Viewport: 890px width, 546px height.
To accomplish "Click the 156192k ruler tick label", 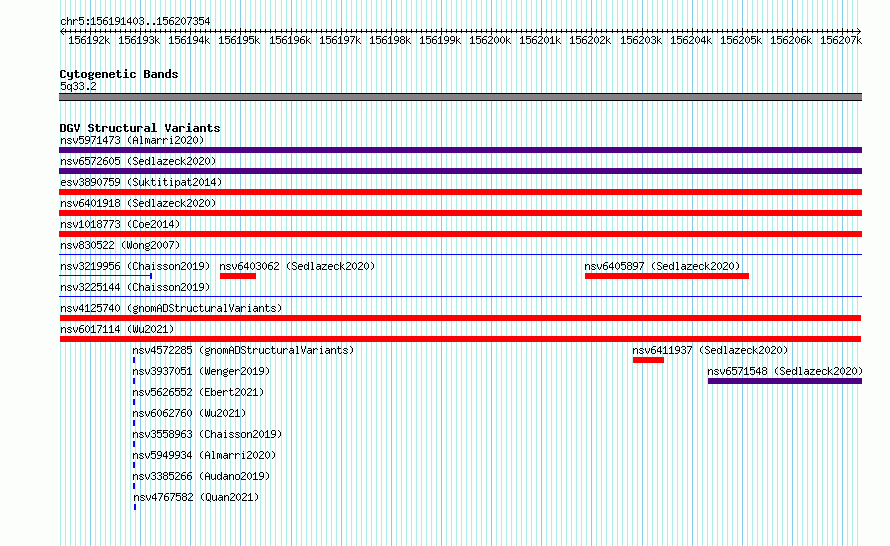I will pos(89,40).
